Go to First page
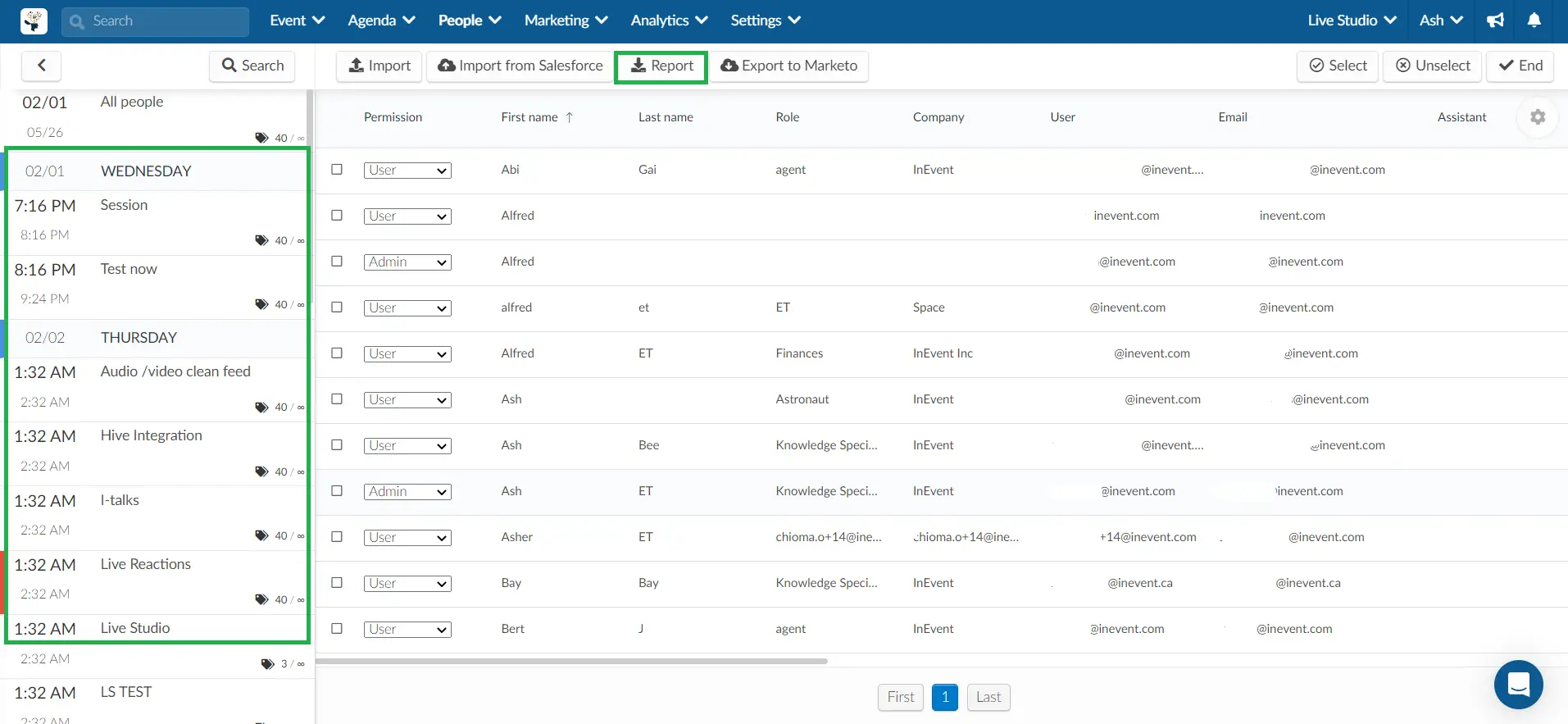This screenshot has width=1568, height=724. click(x=901, y=697)
